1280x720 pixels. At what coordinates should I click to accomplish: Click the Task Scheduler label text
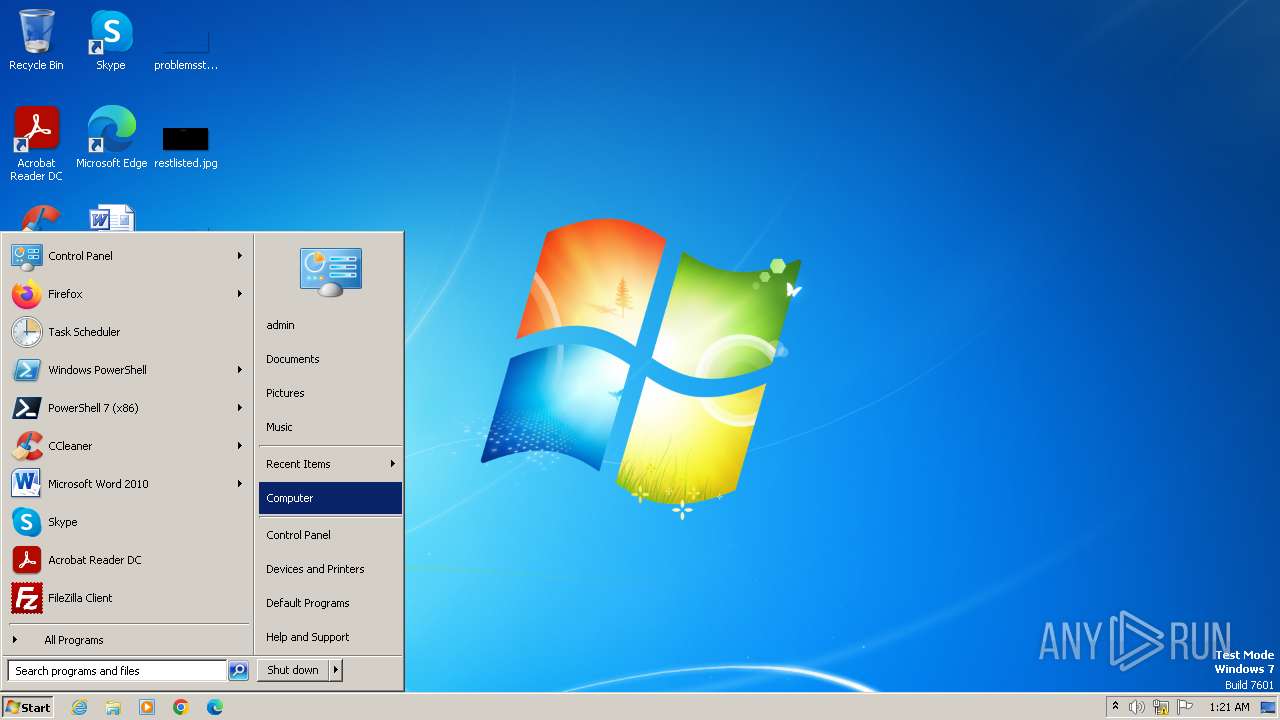(84, 332)
